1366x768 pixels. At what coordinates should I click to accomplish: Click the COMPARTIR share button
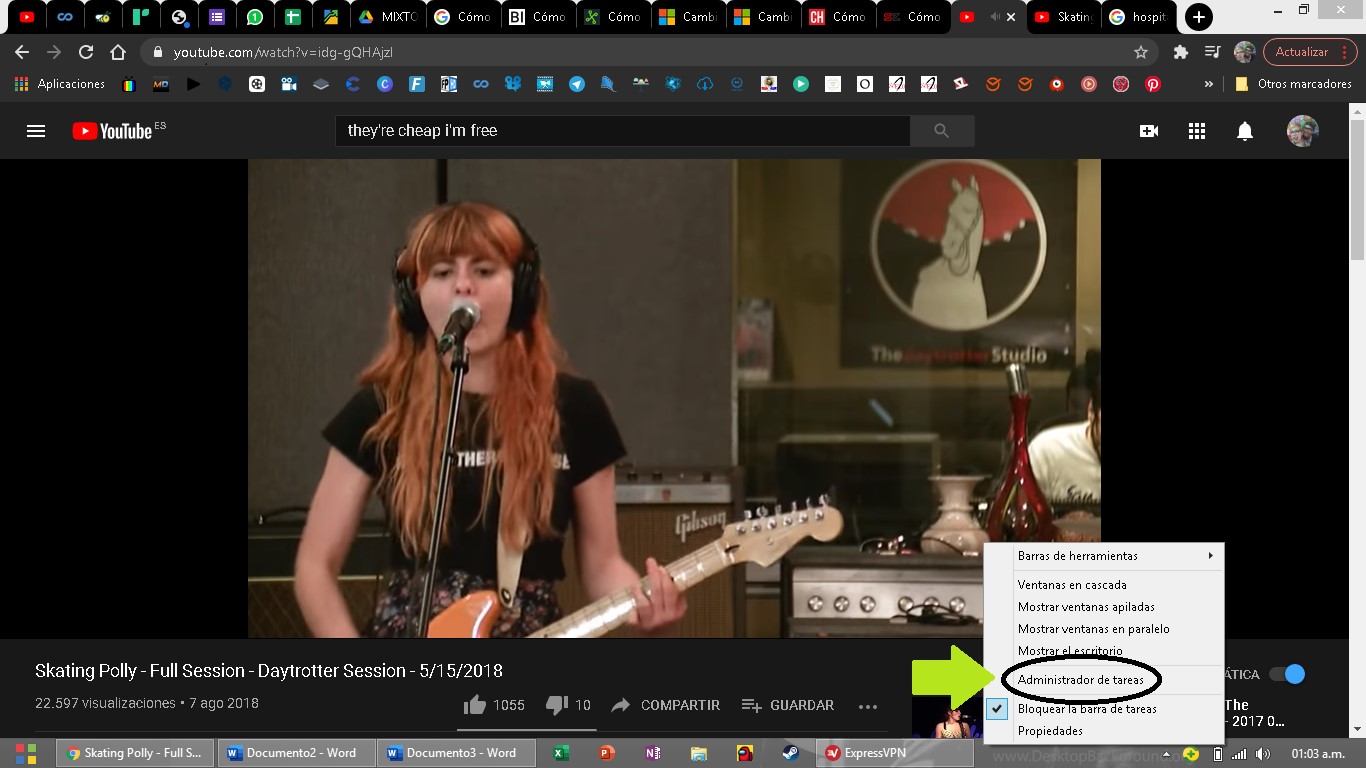(x=666, y=705)
